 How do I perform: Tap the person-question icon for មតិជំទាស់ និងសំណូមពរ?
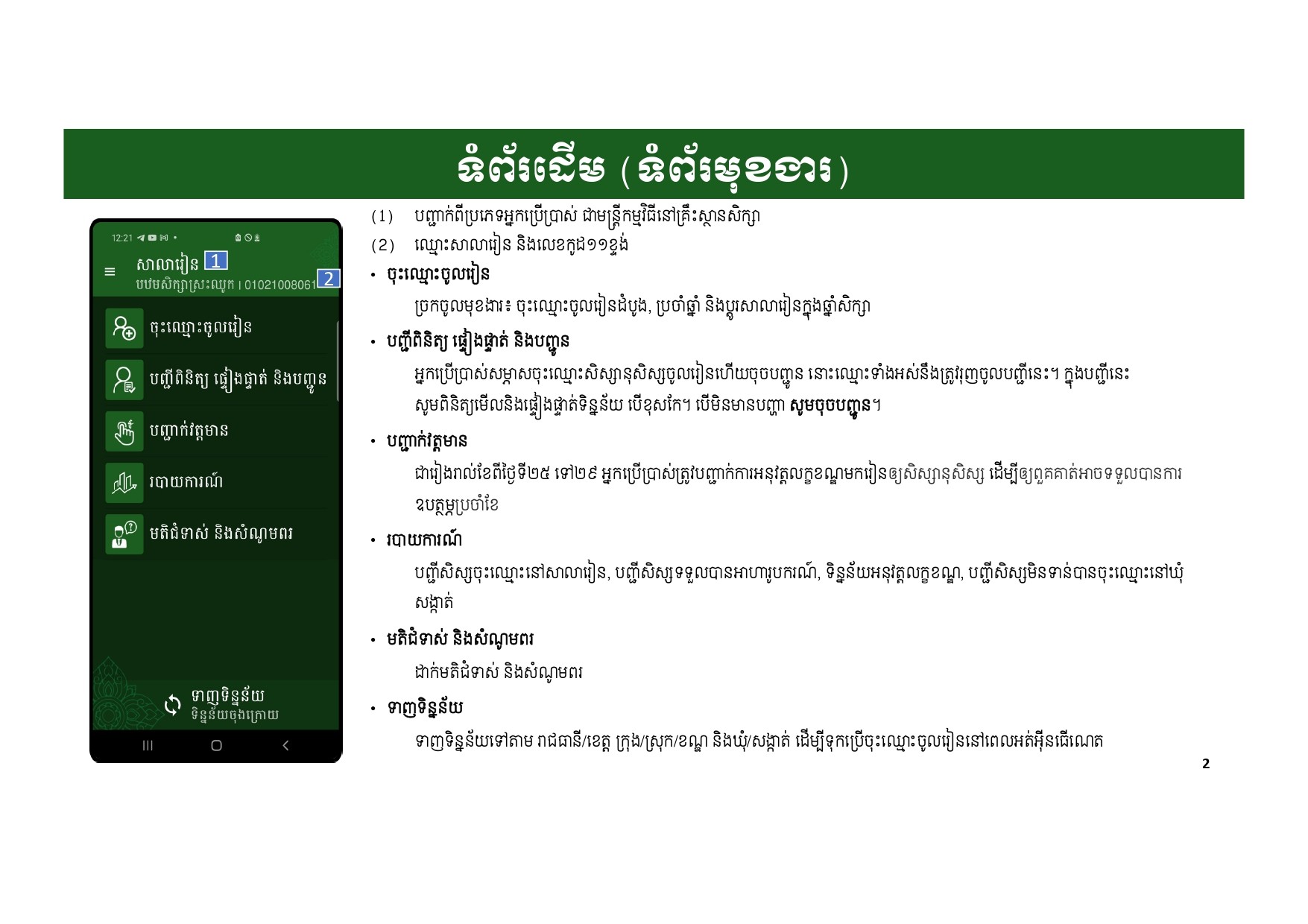[124, 534]
